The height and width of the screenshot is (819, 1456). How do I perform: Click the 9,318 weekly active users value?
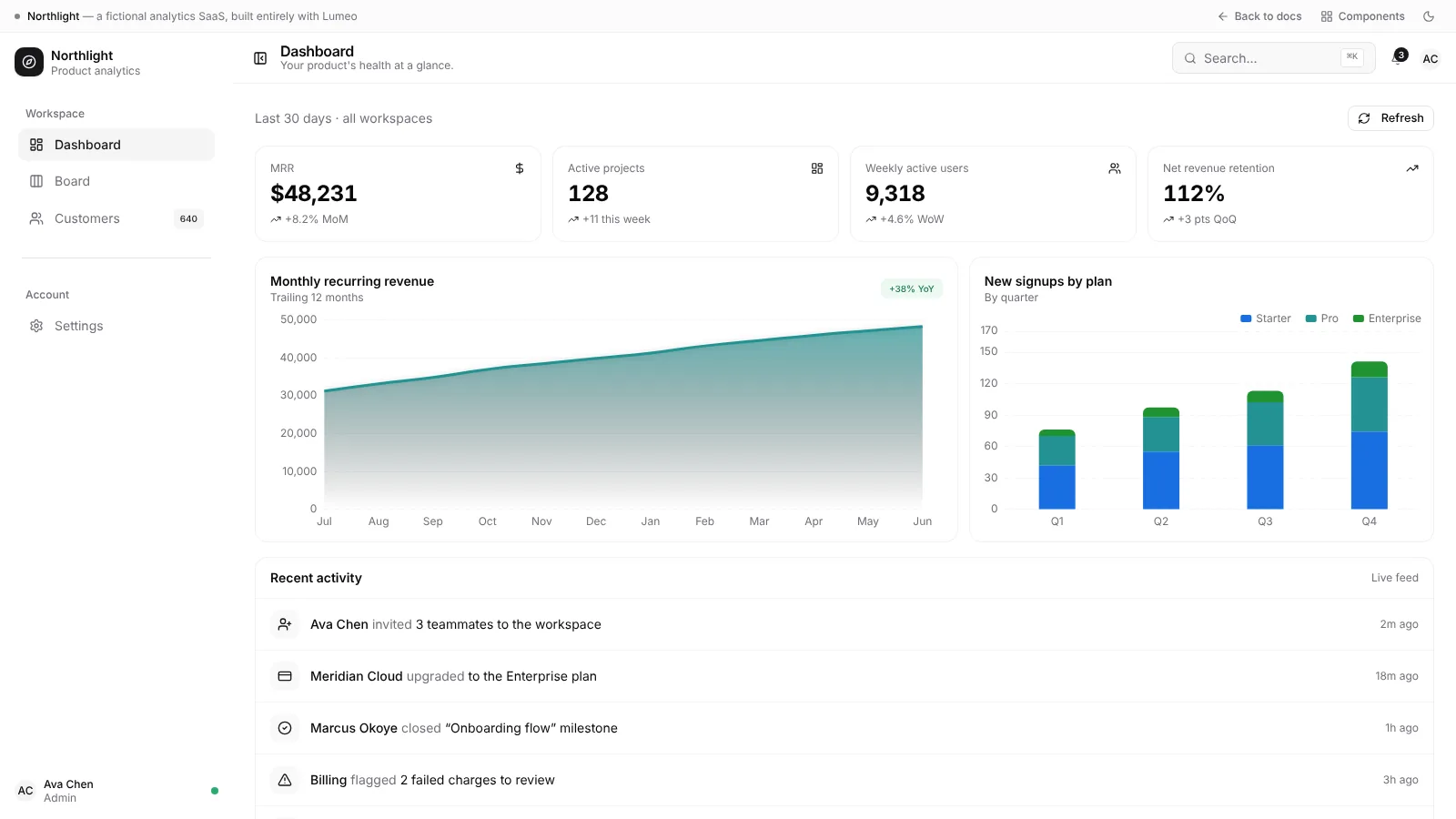click(895, 194)
